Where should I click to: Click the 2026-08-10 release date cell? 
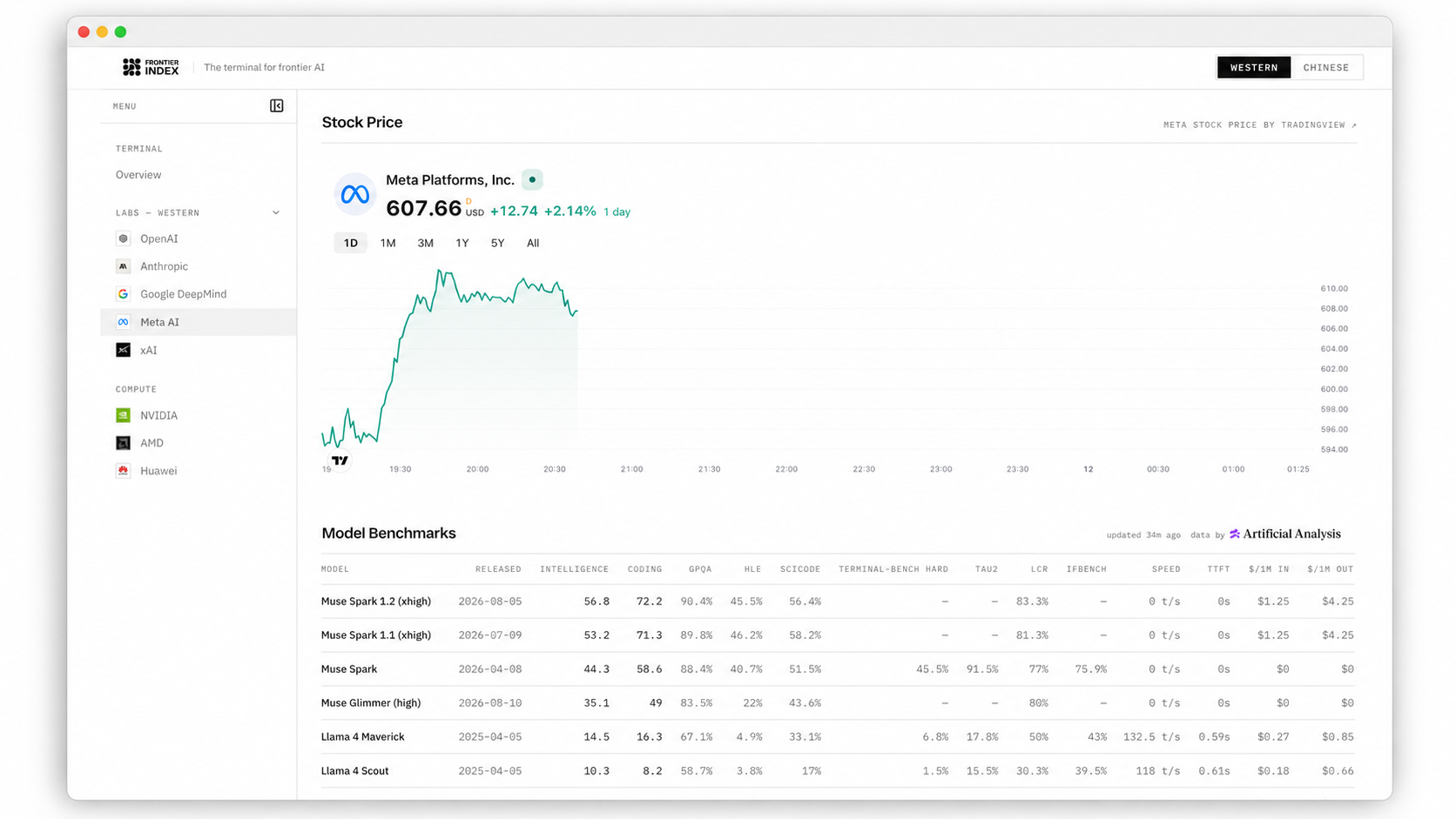pos(490,703)
